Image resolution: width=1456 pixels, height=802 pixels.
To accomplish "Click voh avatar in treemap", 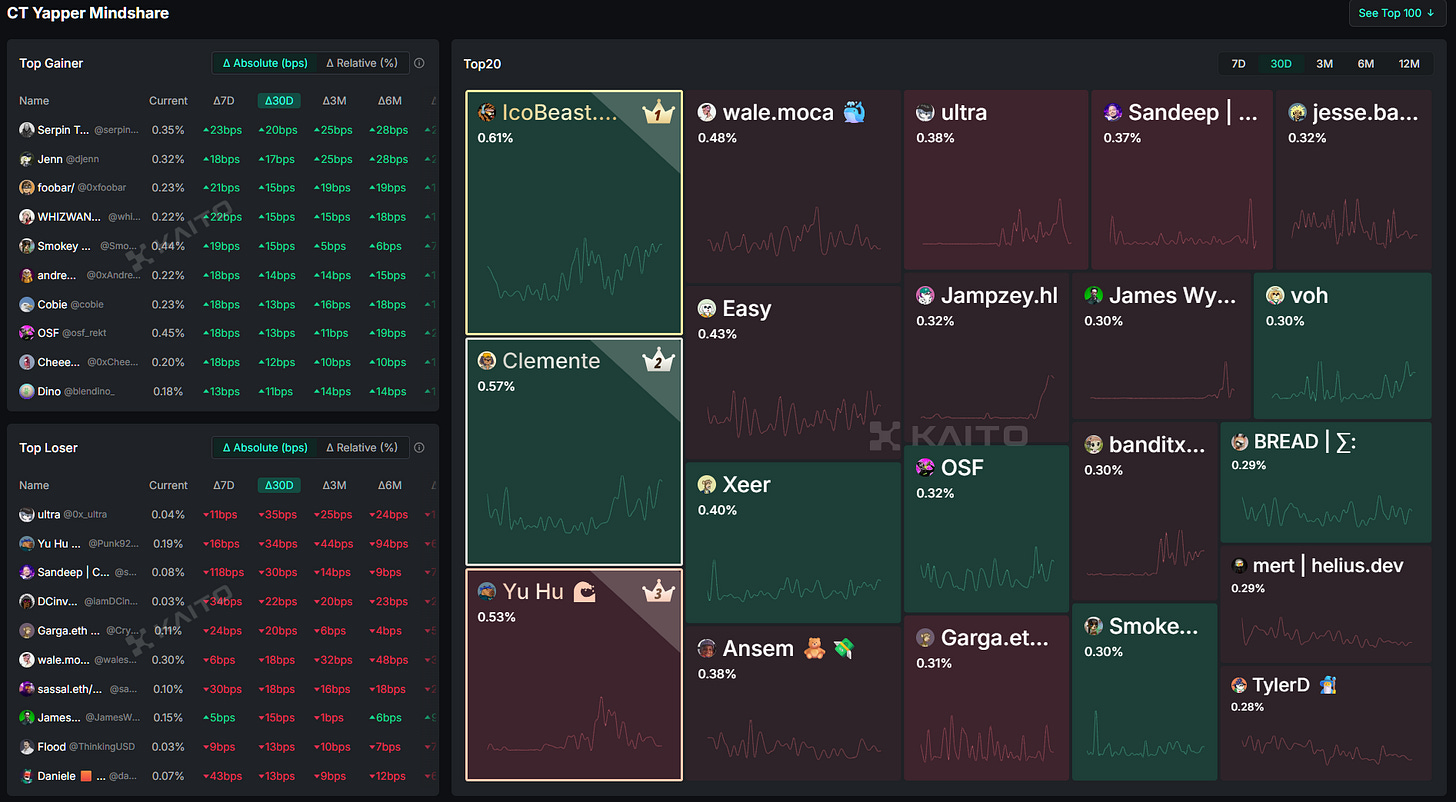I will pyautogui.click(x=1275, y=296).
